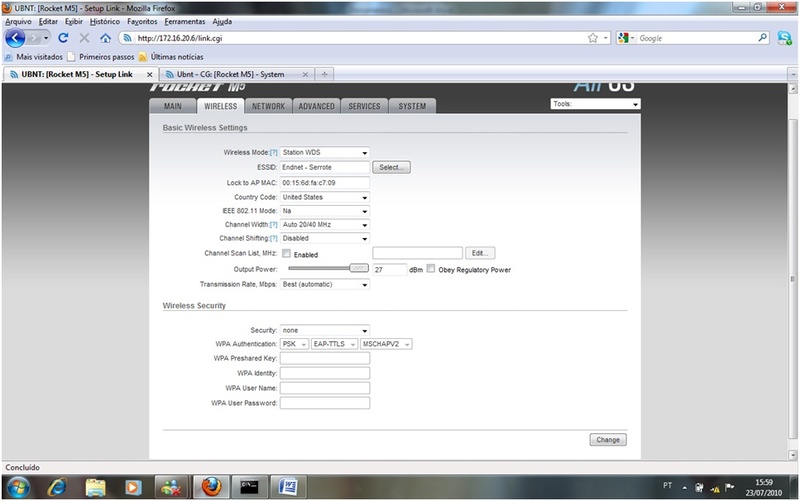800x501 pixels.
Task: Switch to the ADVANCED tab
Action: tap(316, 106)
